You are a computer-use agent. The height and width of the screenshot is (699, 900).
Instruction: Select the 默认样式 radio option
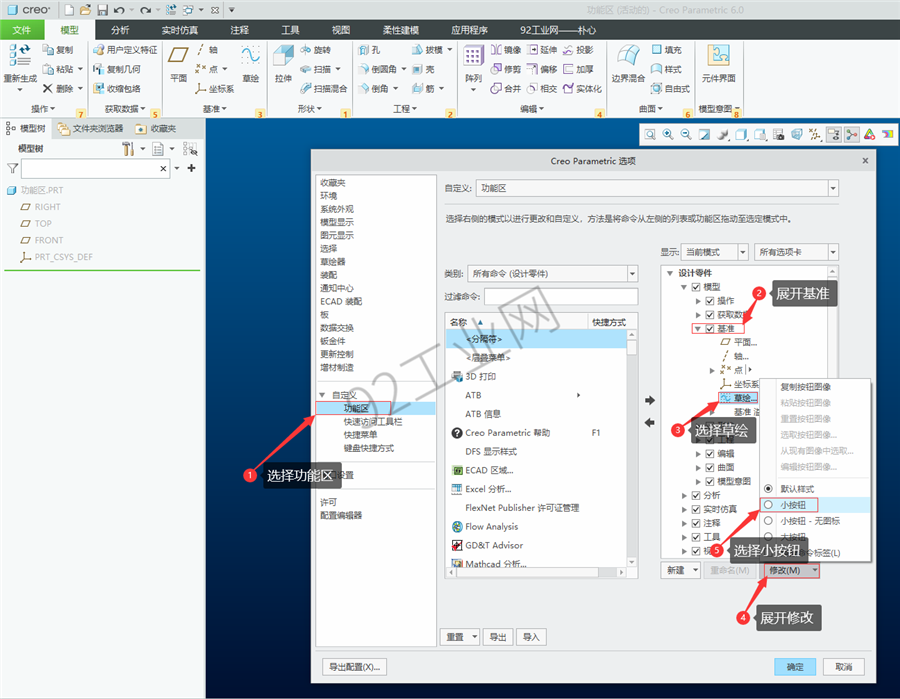coord(768,489)
